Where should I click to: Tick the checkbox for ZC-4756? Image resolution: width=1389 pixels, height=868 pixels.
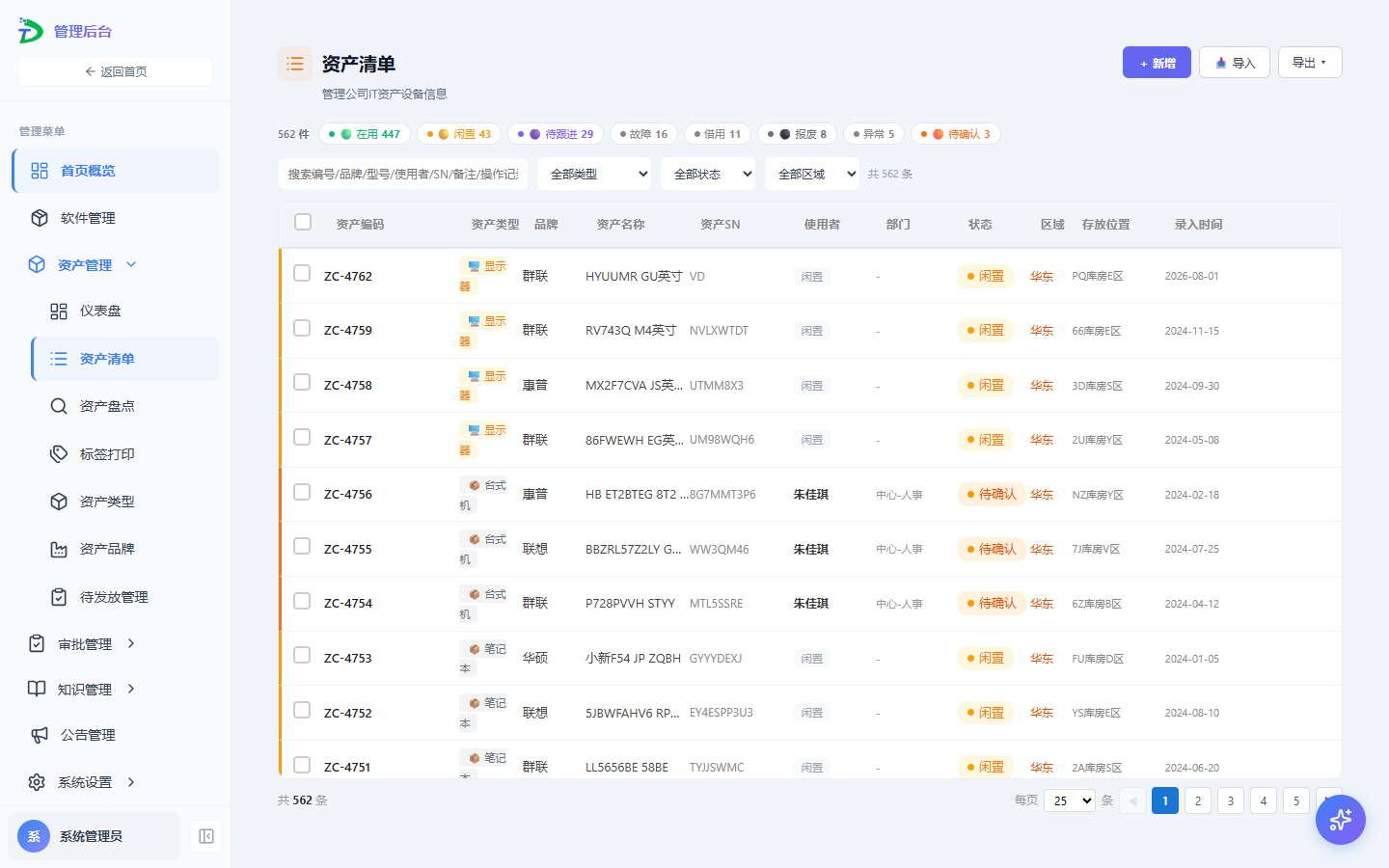[302, 492]
